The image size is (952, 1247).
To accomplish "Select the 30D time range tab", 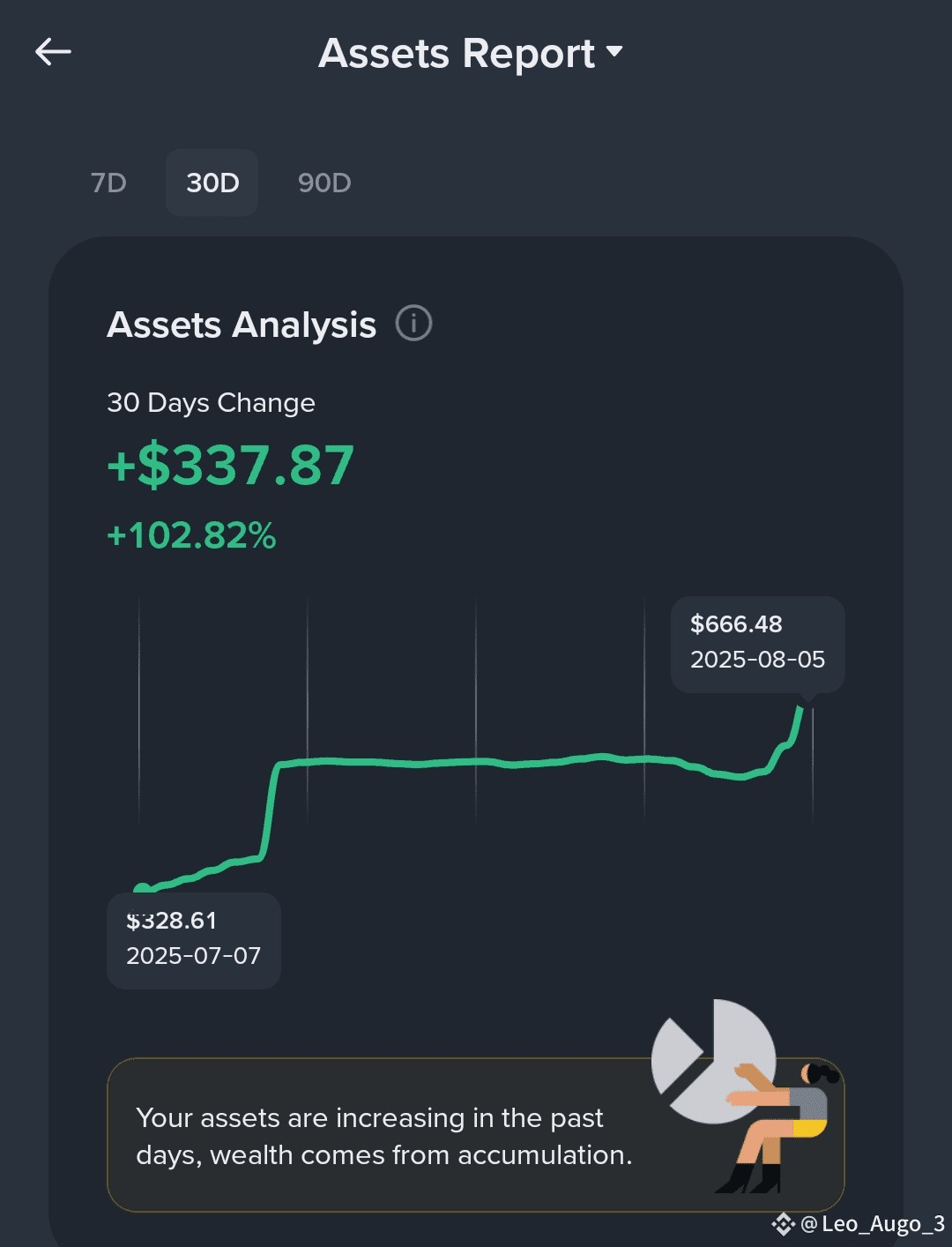I will tap(212, 183).
